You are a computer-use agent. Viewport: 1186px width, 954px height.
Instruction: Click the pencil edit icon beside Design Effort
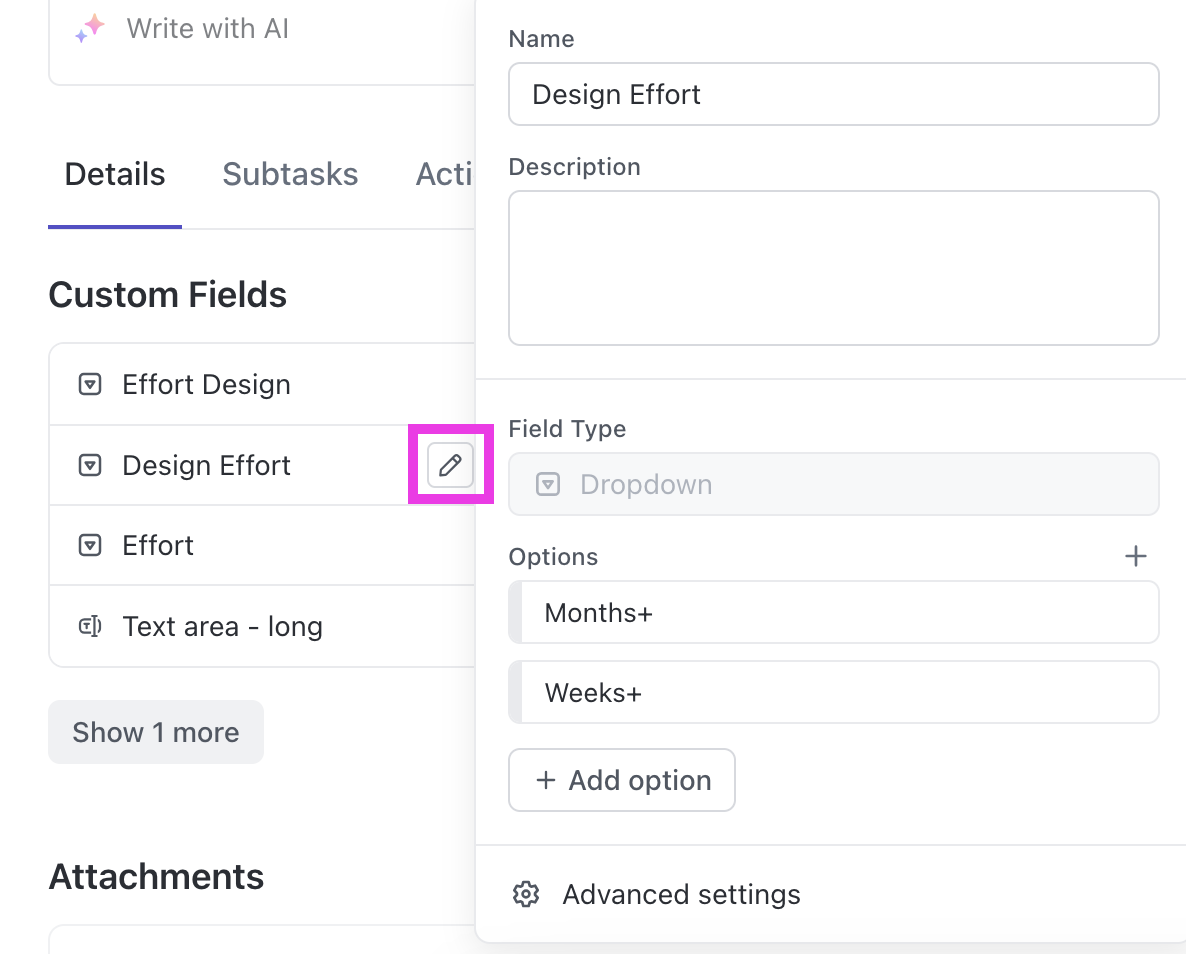pos(450,465)
